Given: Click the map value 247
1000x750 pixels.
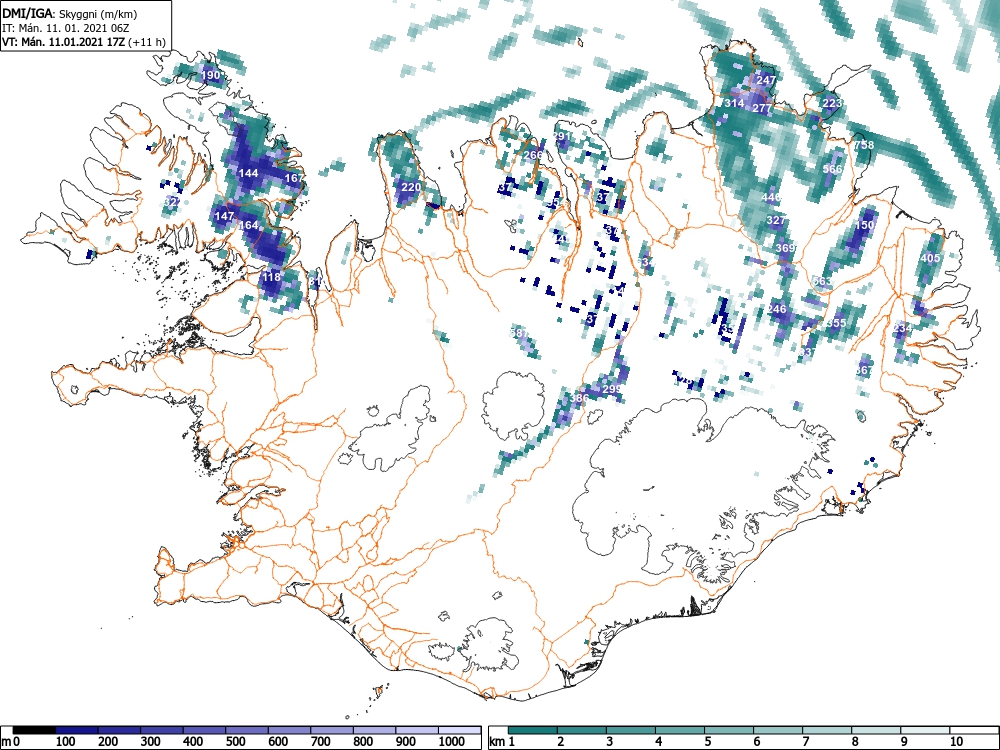Looking at the screenshot, I should [x=765, y=80].
